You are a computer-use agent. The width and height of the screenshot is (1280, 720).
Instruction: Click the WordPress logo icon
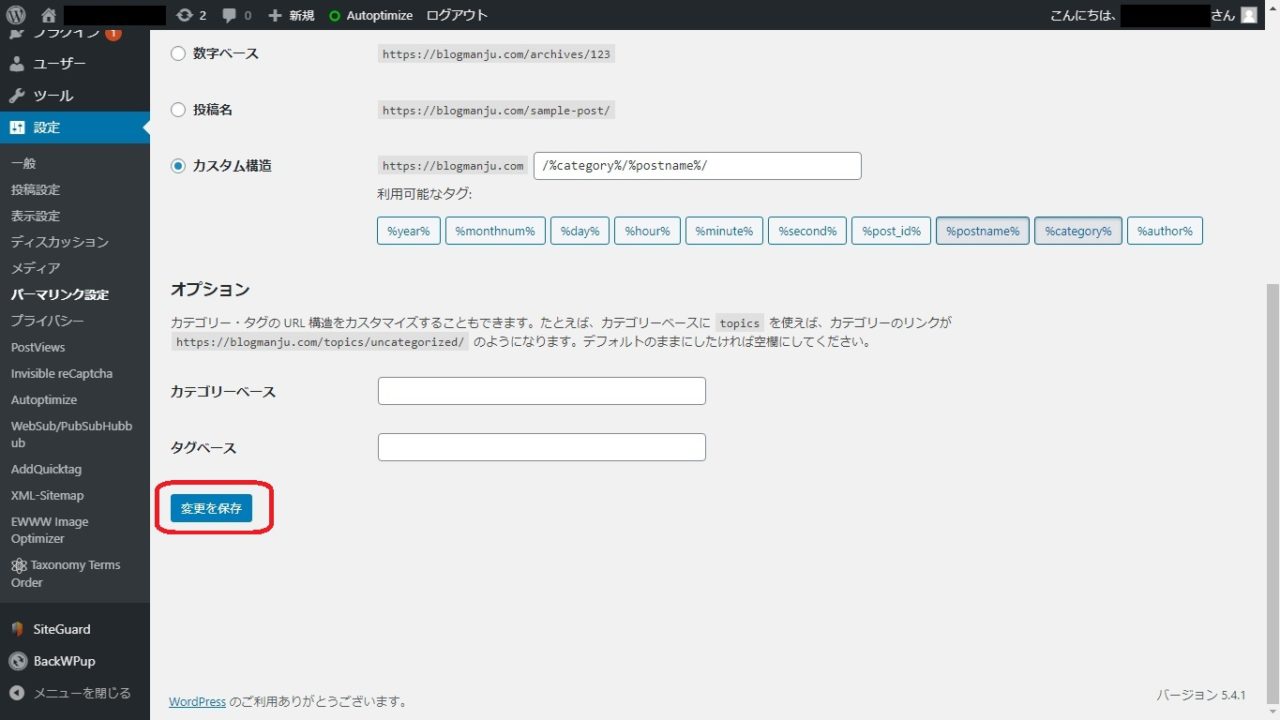click(16, 15)
